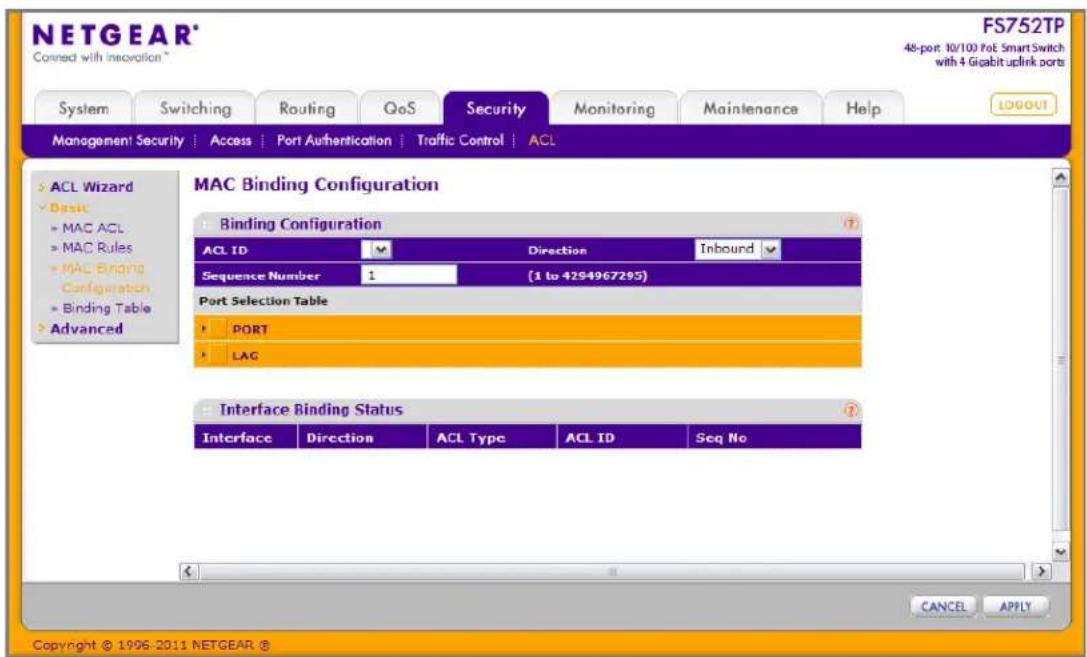Open the Direction Inbound dropdown
1087x657 pixels.
point(738,249)
